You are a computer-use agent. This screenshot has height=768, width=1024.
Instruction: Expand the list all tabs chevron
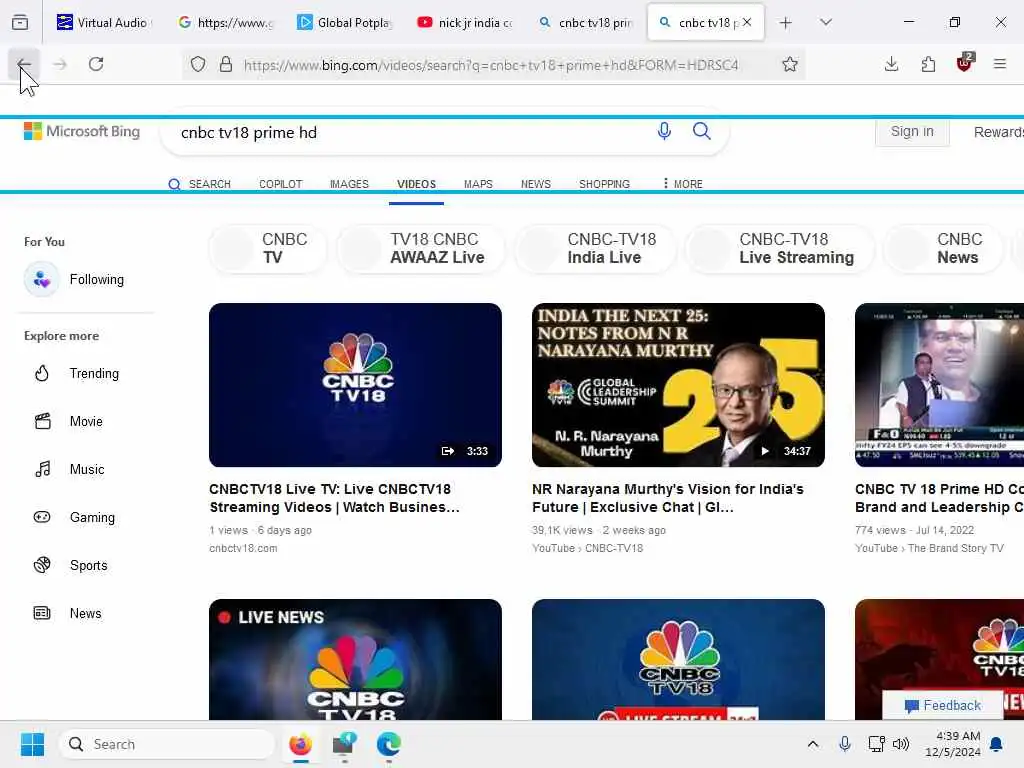click(826, 22)
